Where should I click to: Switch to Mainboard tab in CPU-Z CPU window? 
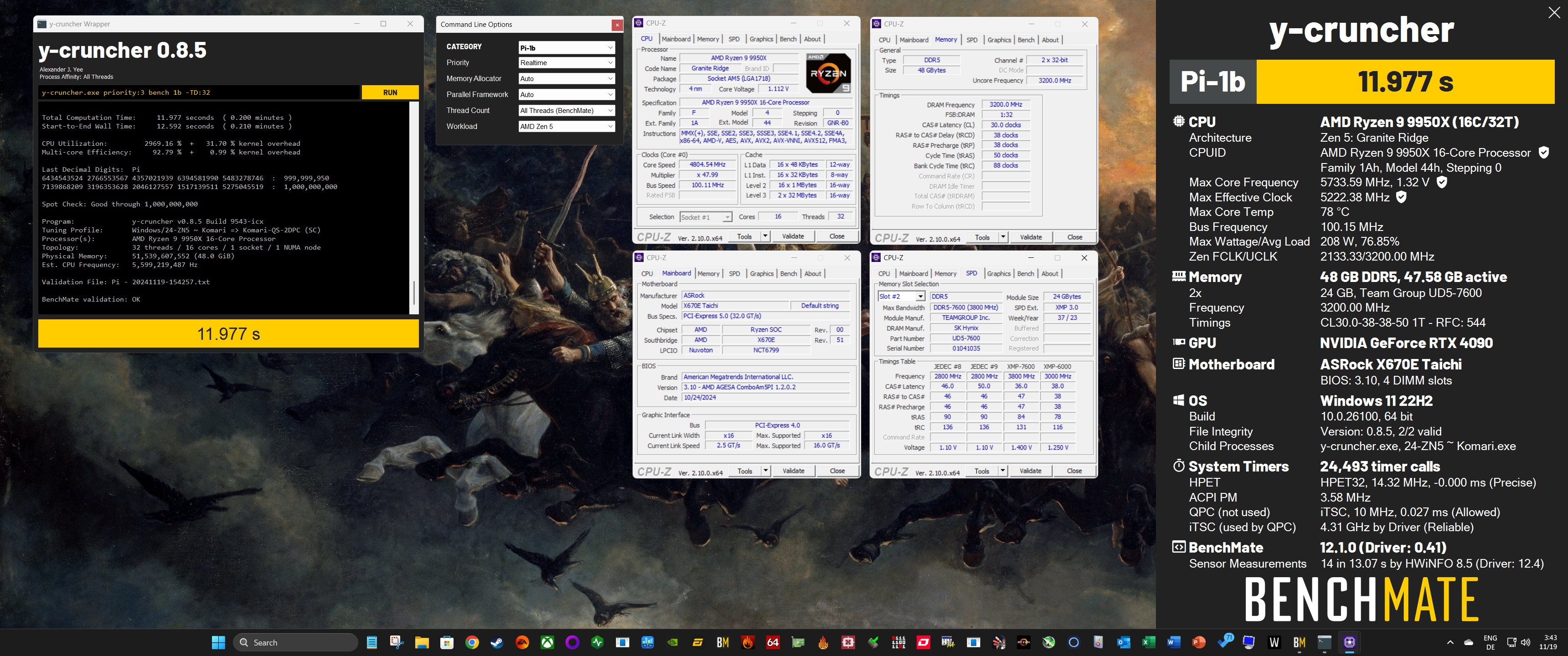[x=676, y=39]
